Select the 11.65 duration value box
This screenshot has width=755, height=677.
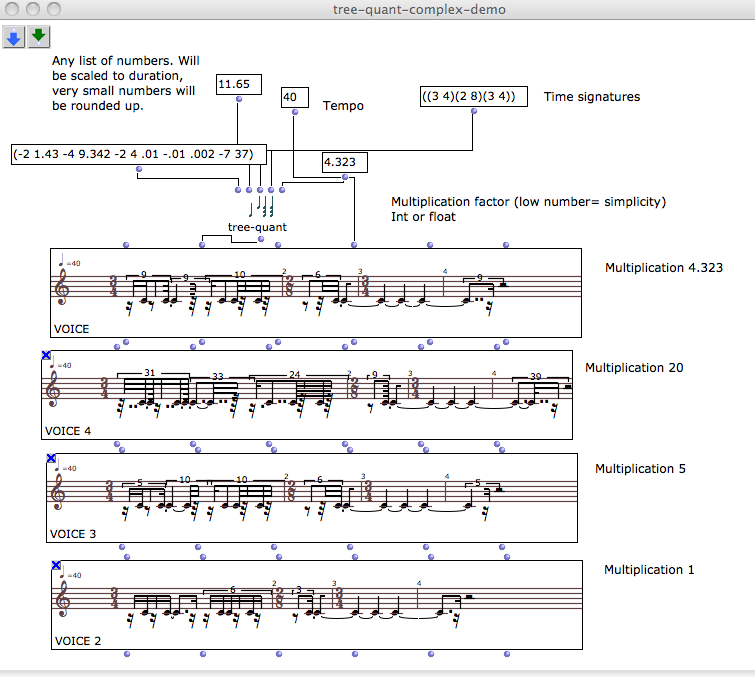point(239,84)
